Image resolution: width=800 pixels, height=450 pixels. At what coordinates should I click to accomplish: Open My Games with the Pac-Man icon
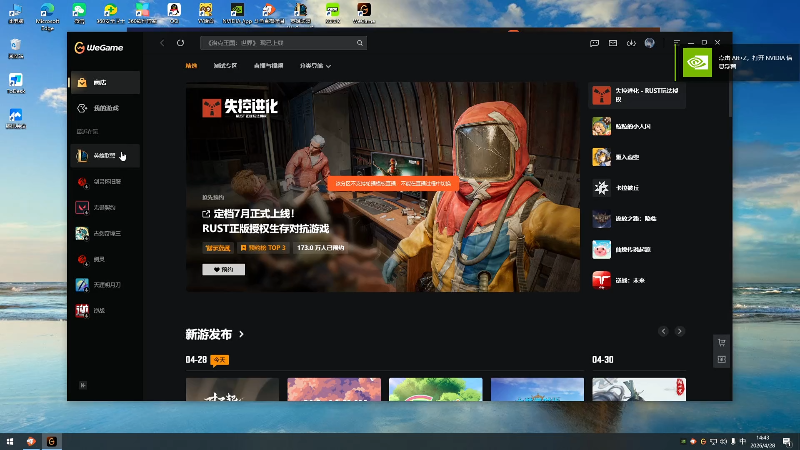[105, 108]
